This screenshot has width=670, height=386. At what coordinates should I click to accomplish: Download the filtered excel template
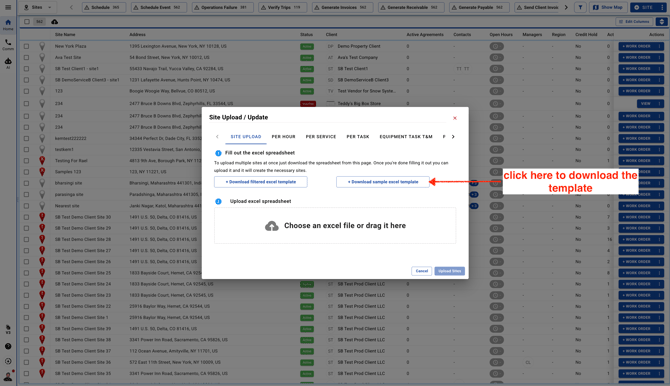click(261, 182)
